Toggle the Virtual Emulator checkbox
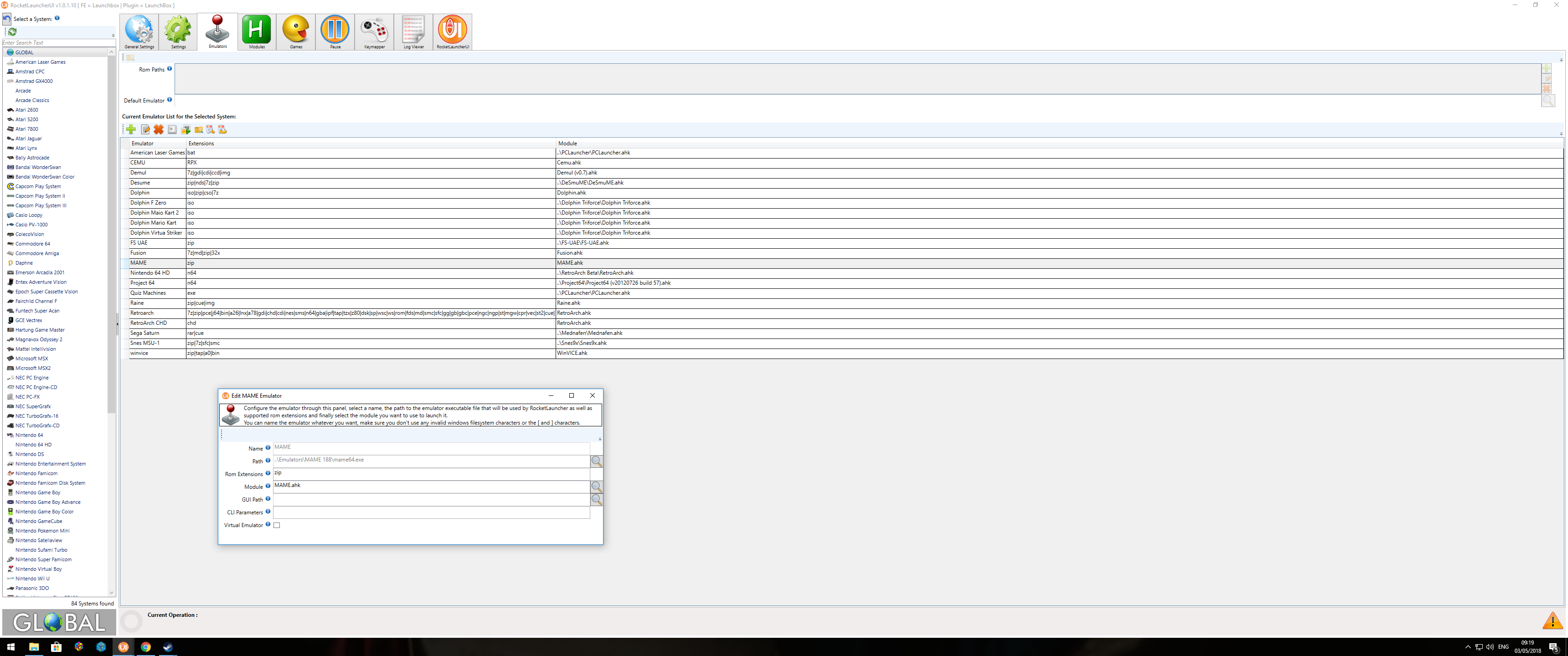1568x656 pixels. (277, 525)
